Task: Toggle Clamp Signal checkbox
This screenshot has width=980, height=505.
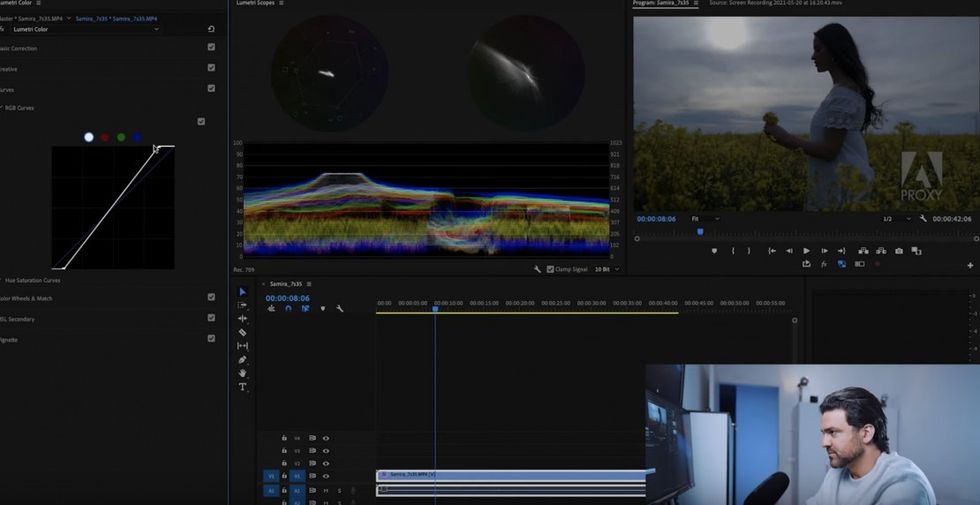Action: (550, 269)
